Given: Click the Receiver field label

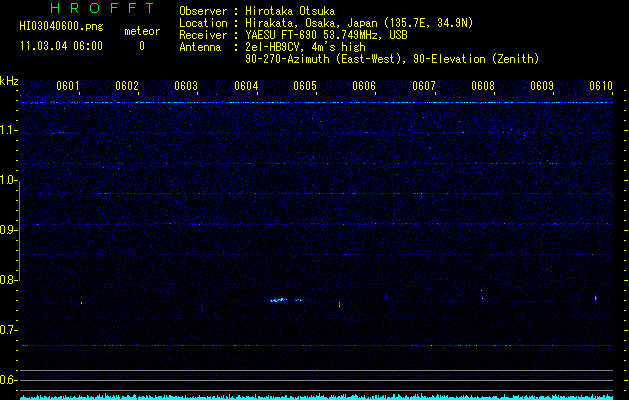Looking at the screenshot, I should 204,35.
